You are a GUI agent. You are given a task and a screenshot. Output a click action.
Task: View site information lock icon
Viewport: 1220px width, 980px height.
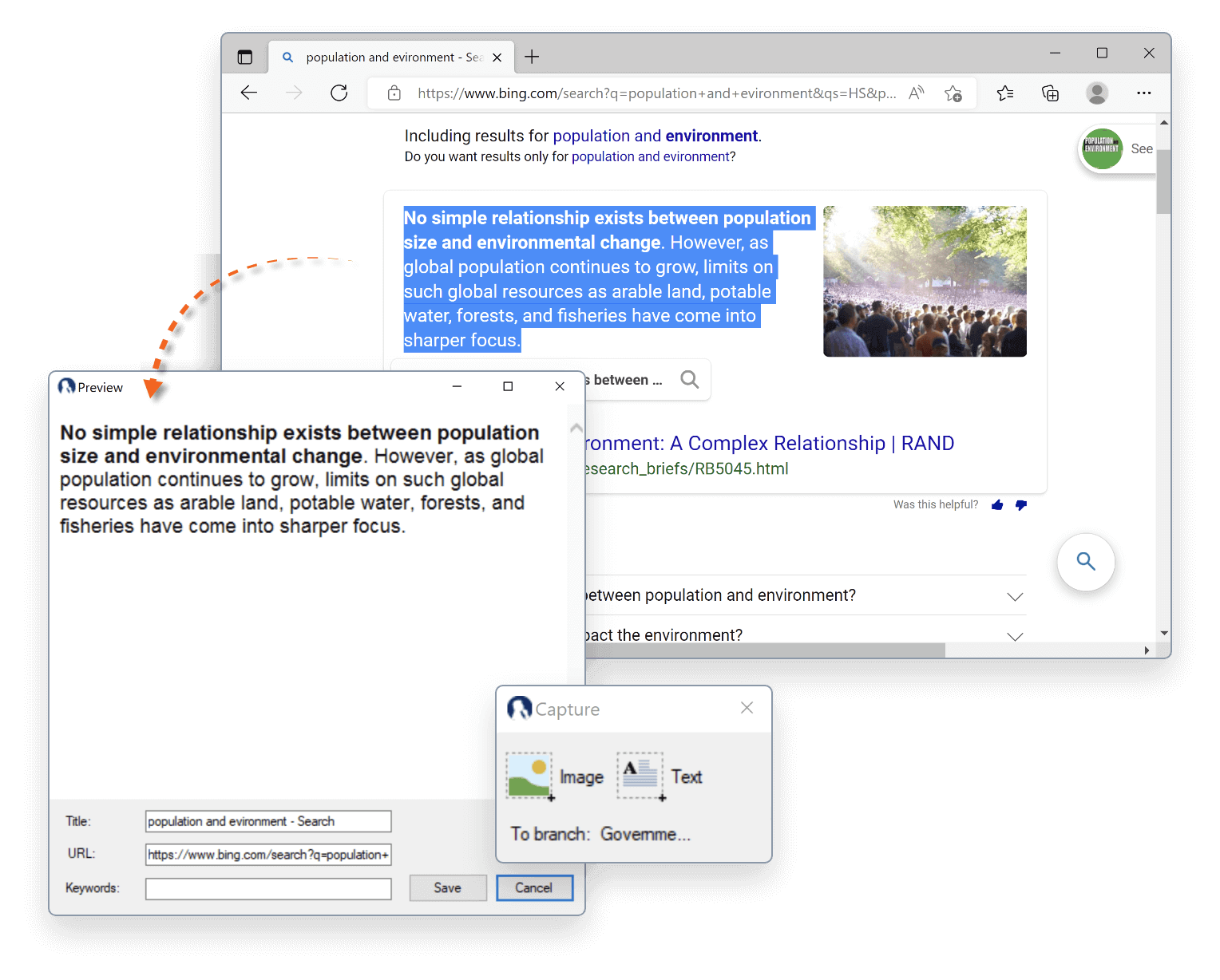click(394, 93)
